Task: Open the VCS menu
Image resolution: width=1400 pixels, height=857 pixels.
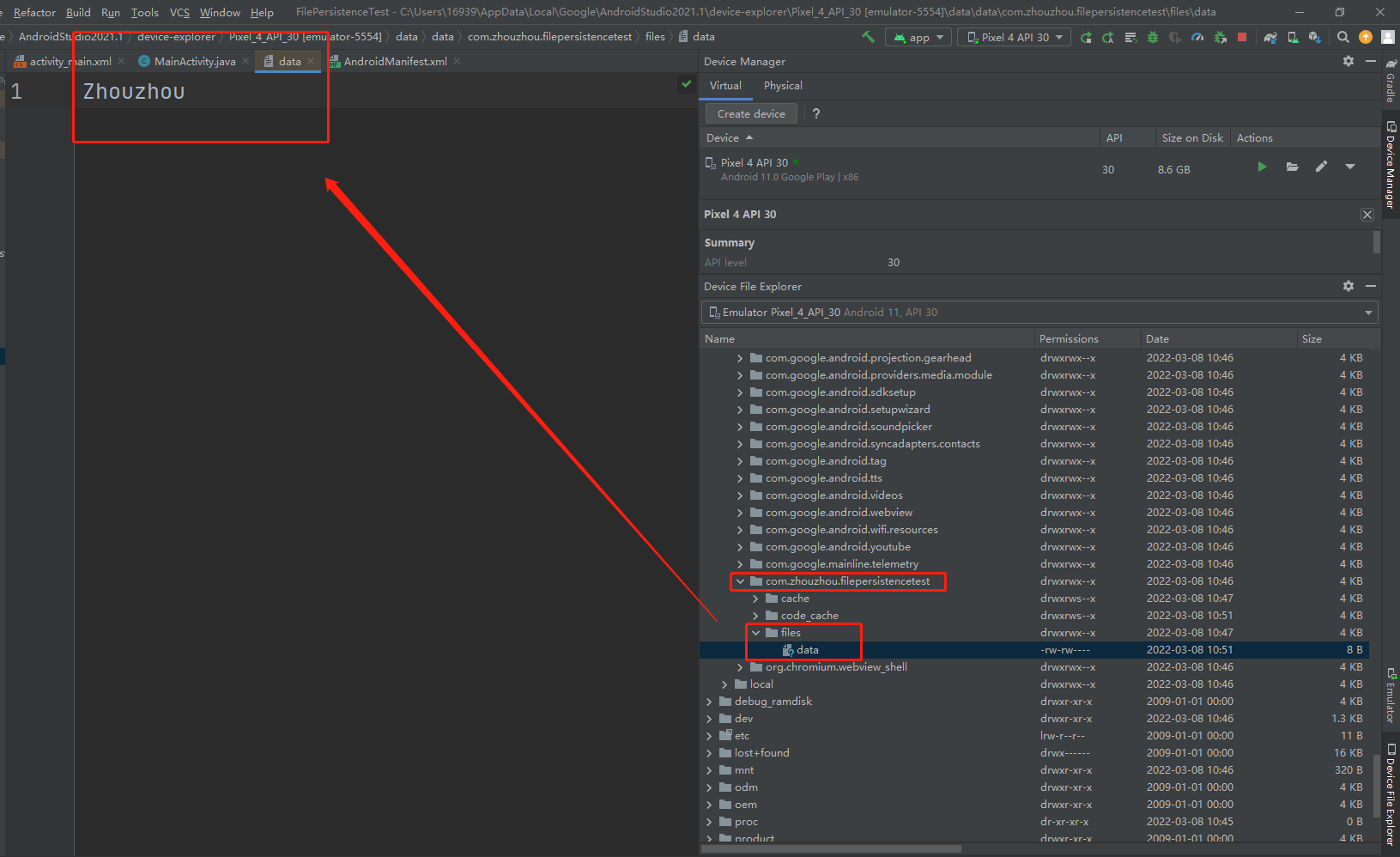Action: [x=179, y=12]
